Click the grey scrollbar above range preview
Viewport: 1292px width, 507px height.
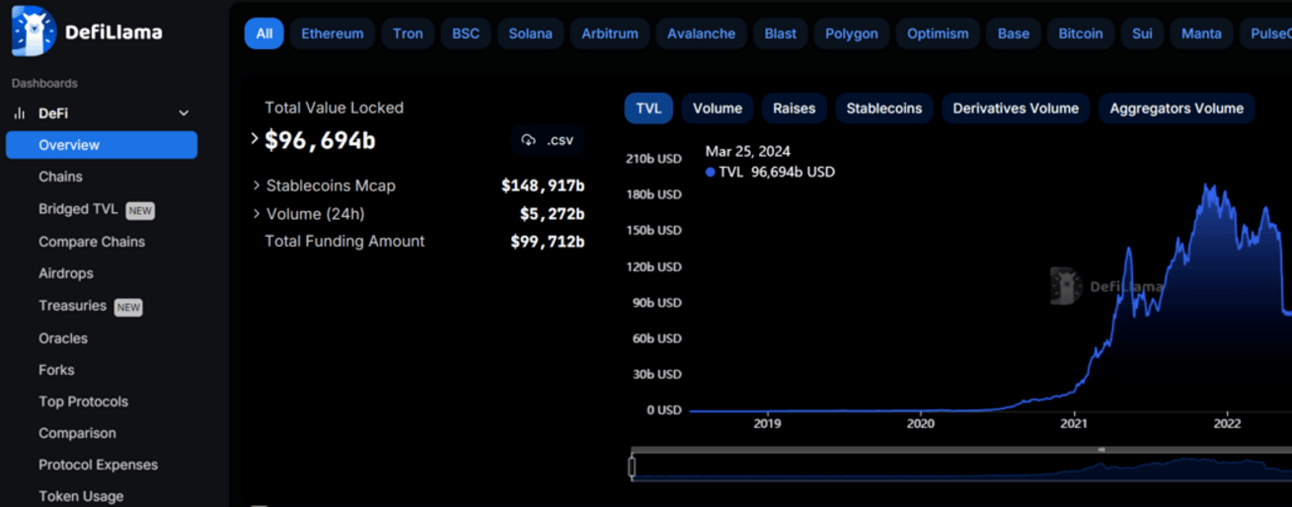[x=962, y=450]
